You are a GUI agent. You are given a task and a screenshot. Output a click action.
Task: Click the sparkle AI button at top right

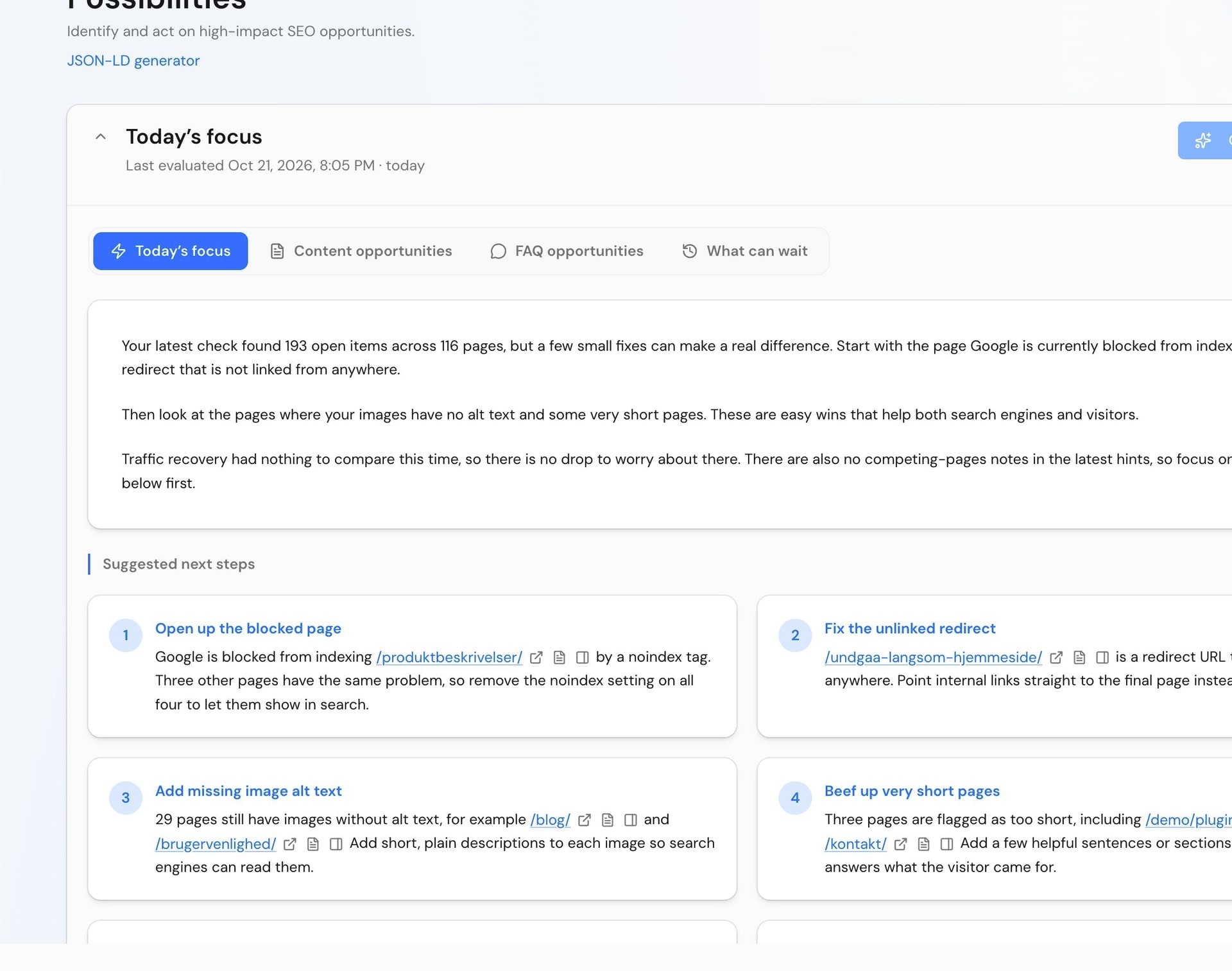click(1204, 141)
